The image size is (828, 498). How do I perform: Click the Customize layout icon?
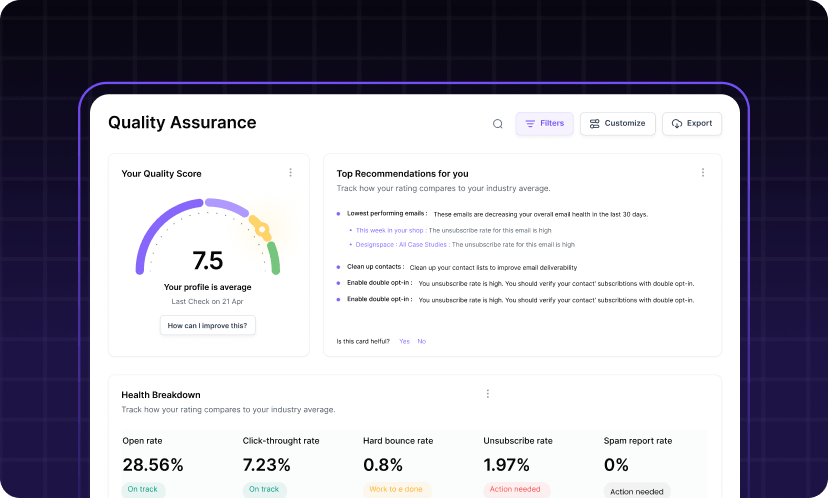tap(595, 124)
